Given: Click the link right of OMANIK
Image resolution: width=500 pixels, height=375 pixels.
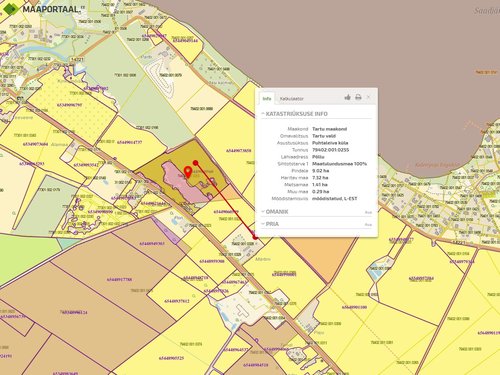Looking at the screenshot, I should (368, 212).
